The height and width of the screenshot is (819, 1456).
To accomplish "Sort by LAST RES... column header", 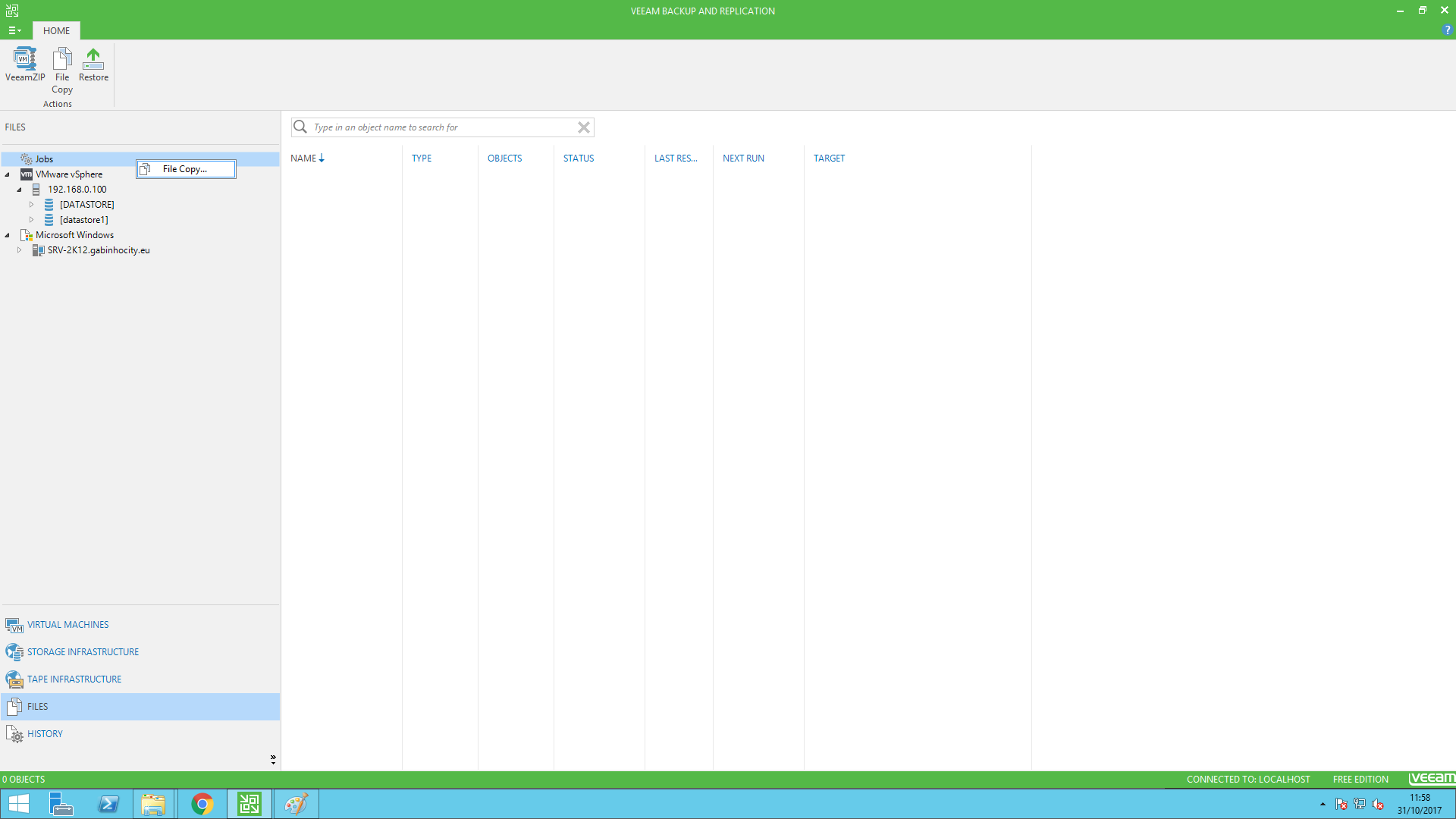I will click(x=676, y=158).
